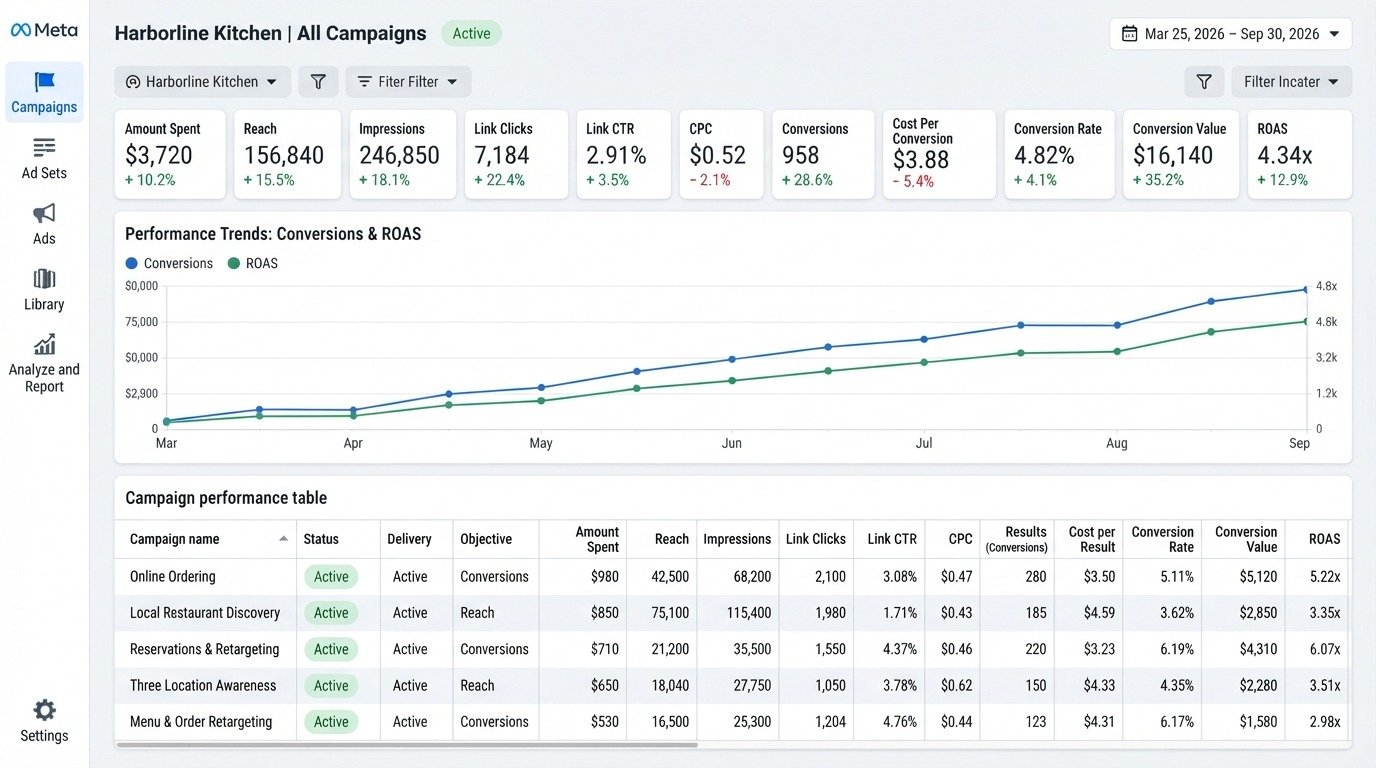This screenshot has width=1376, height=768.
Task: Click the 75,100 reach cell
Action: click(x=669, y=613)
